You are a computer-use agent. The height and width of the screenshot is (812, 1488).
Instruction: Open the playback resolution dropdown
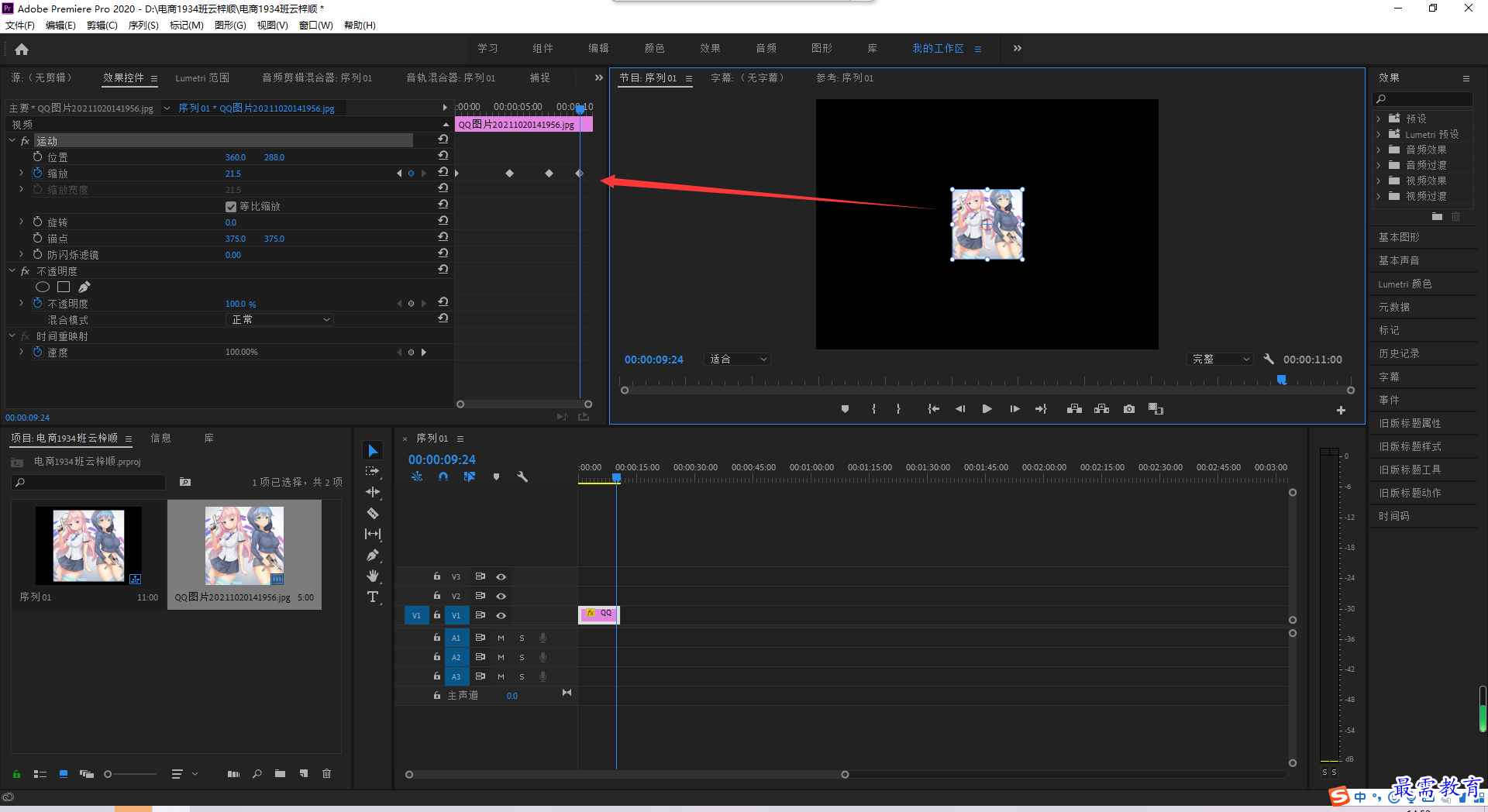click(1220, 360)
